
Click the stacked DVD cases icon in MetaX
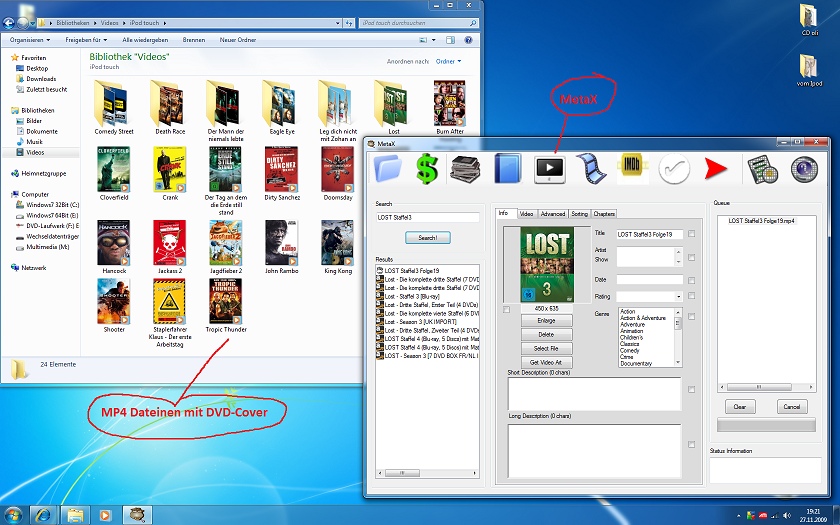pyautogui.click(x=465, y=169)
